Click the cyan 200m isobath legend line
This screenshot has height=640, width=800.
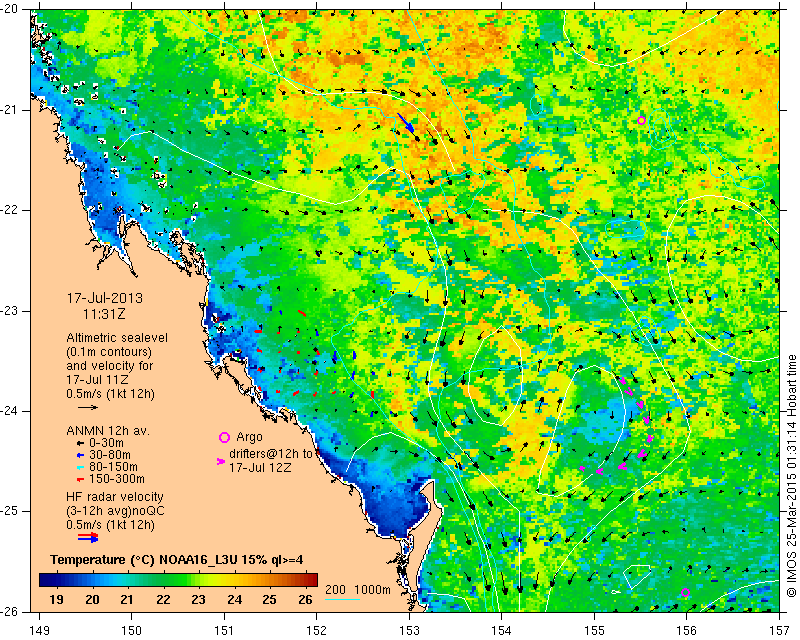pyautogui.click(x=342, y=599)
